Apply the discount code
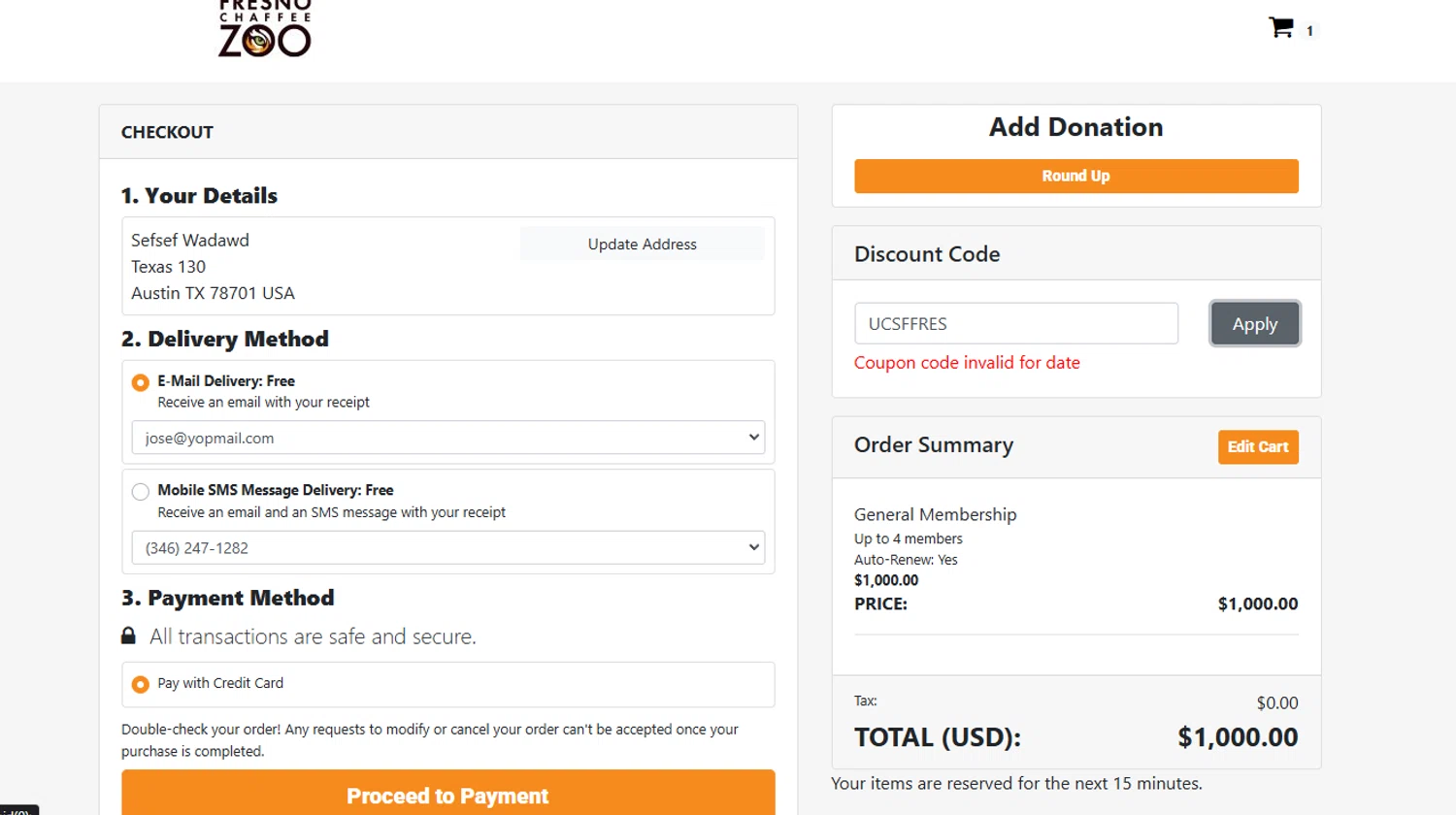The image size is (1456, 815). tap(1254, 323)
